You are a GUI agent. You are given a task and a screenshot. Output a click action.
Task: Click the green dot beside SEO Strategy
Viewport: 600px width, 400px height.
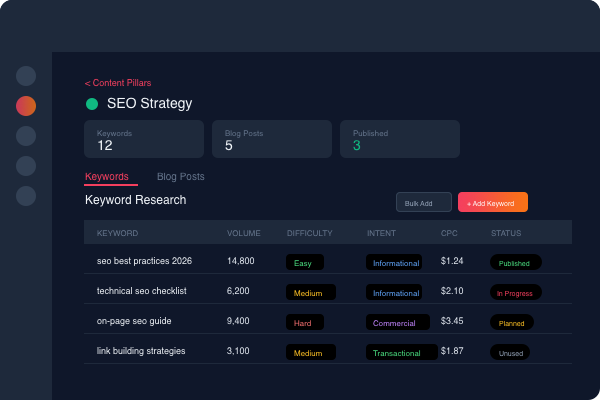tap(92, 104)
